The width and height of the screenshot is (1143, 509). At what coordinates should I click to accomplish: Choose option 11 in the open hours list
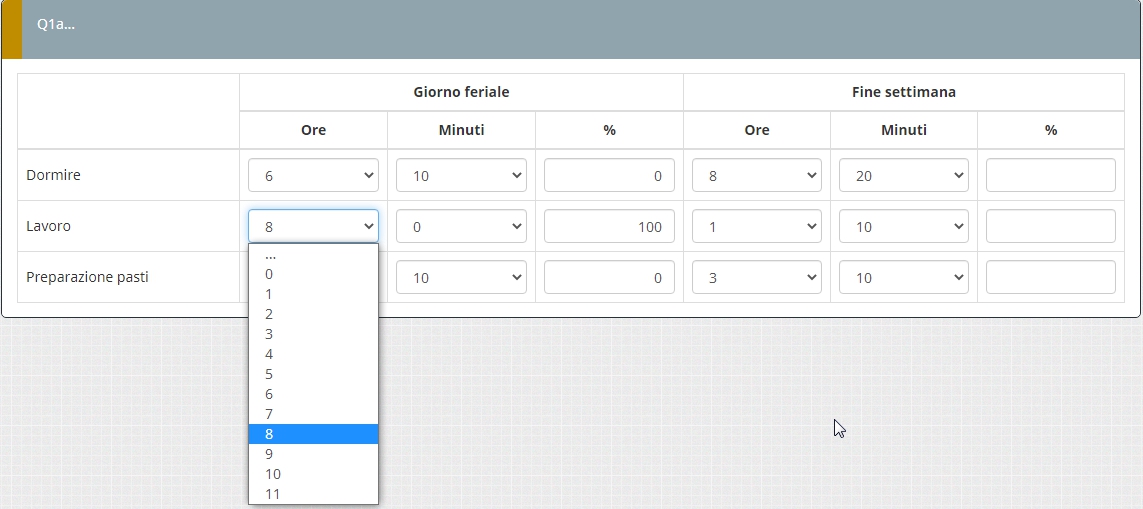(313, 494)
